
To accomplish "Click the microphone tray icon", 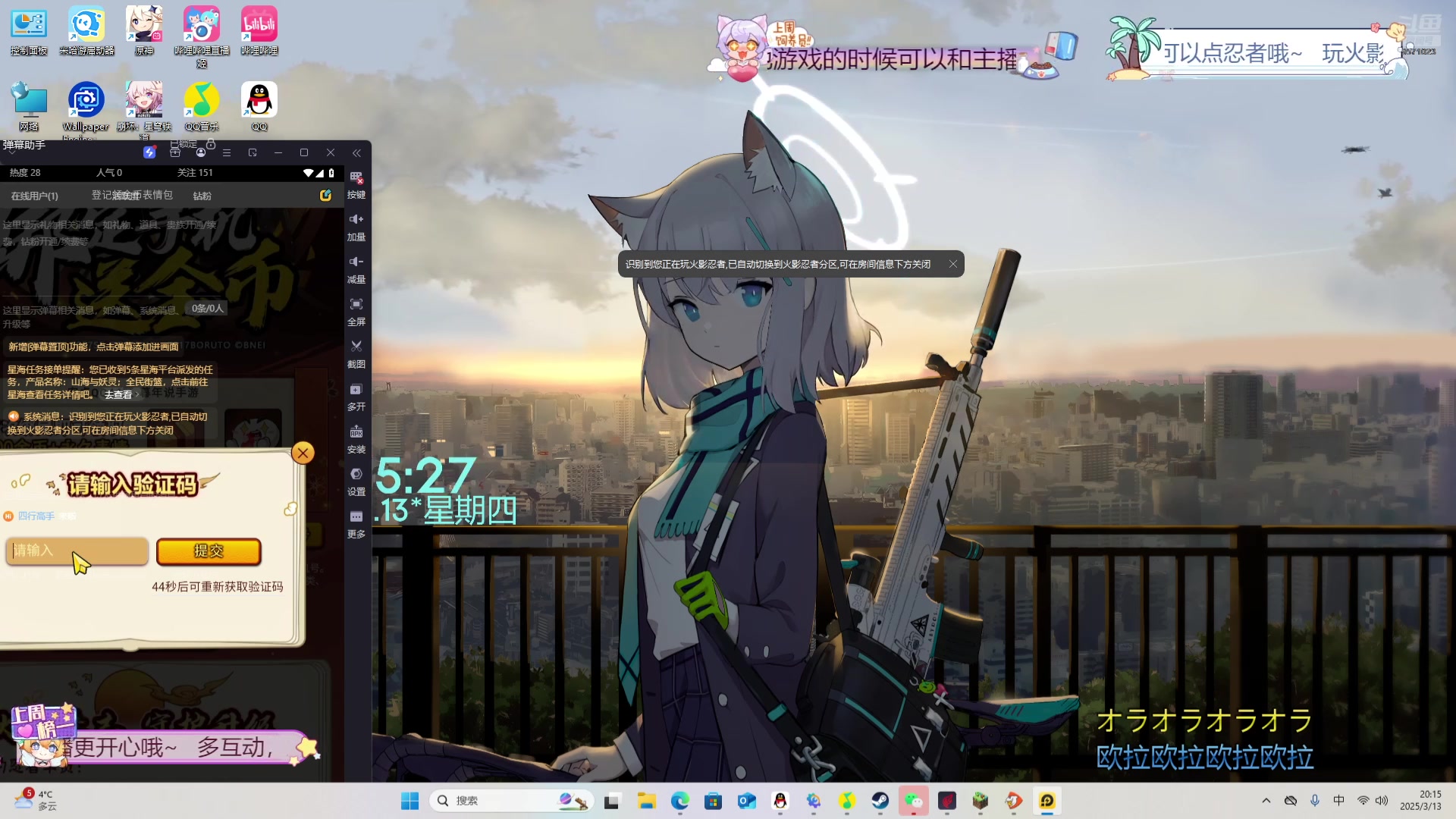I will 1315,801.
